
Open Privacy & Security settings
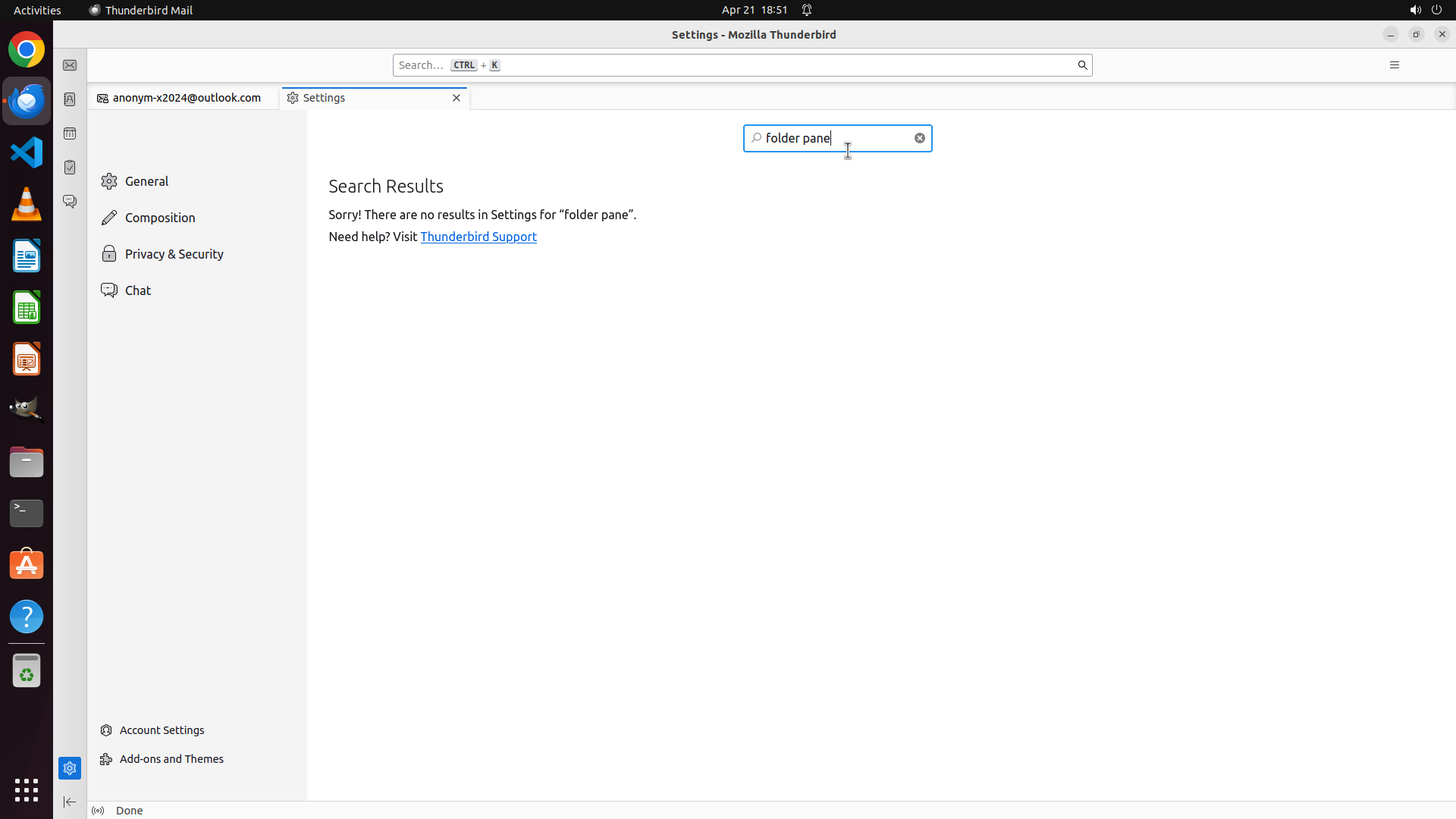click(x=174, y=254)
